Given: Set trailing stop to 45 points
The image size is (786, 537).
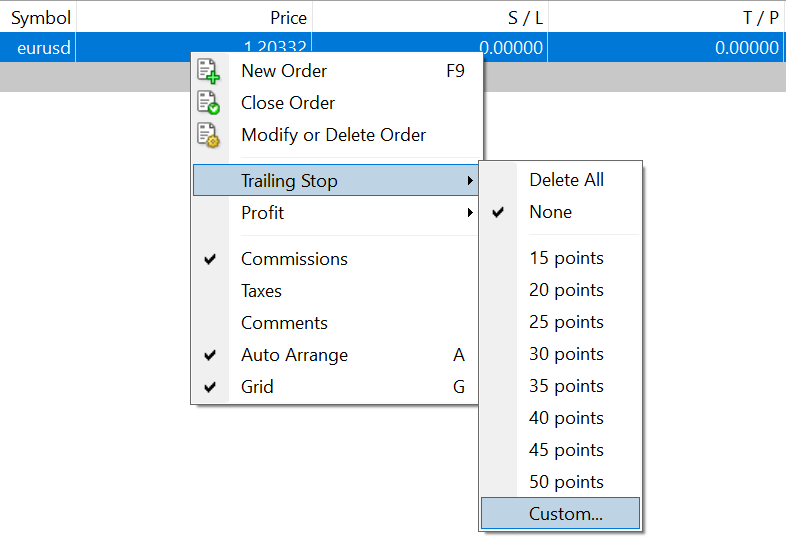Looking at the screenshot, I should click(560, 450).
